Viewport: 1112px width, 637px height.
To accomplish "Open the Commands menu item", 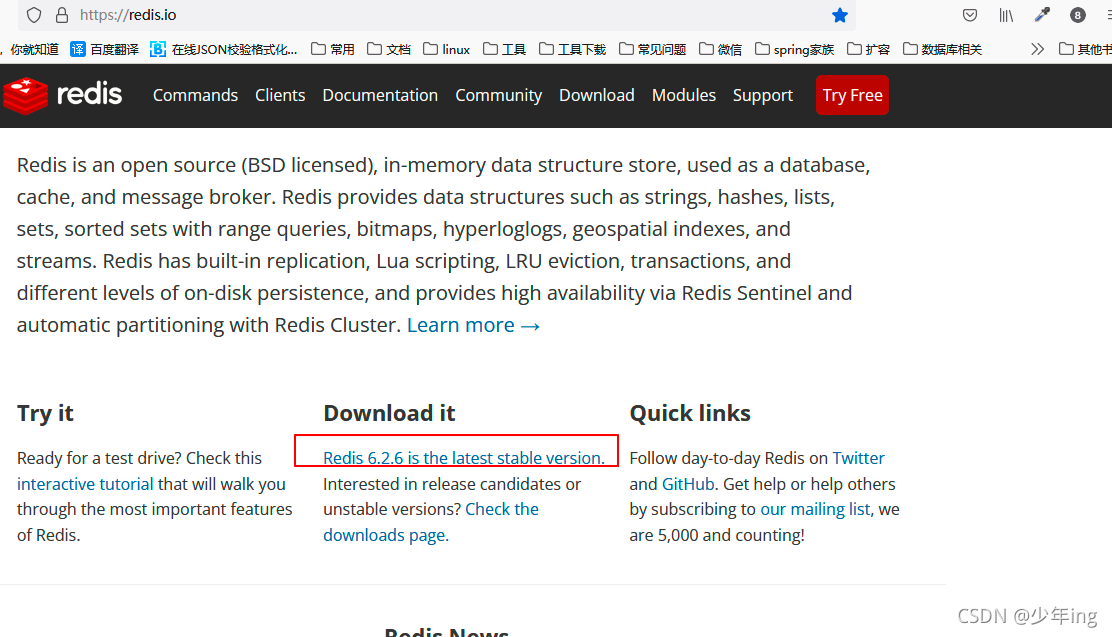I will (195, 95).
